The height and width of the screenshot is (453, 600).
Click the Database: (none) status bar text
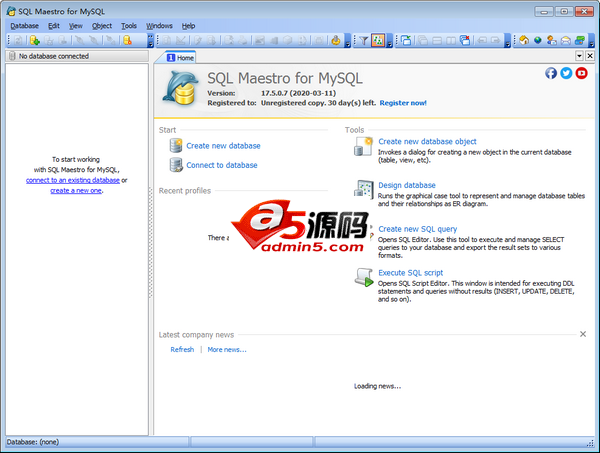(x=33, y=442)
